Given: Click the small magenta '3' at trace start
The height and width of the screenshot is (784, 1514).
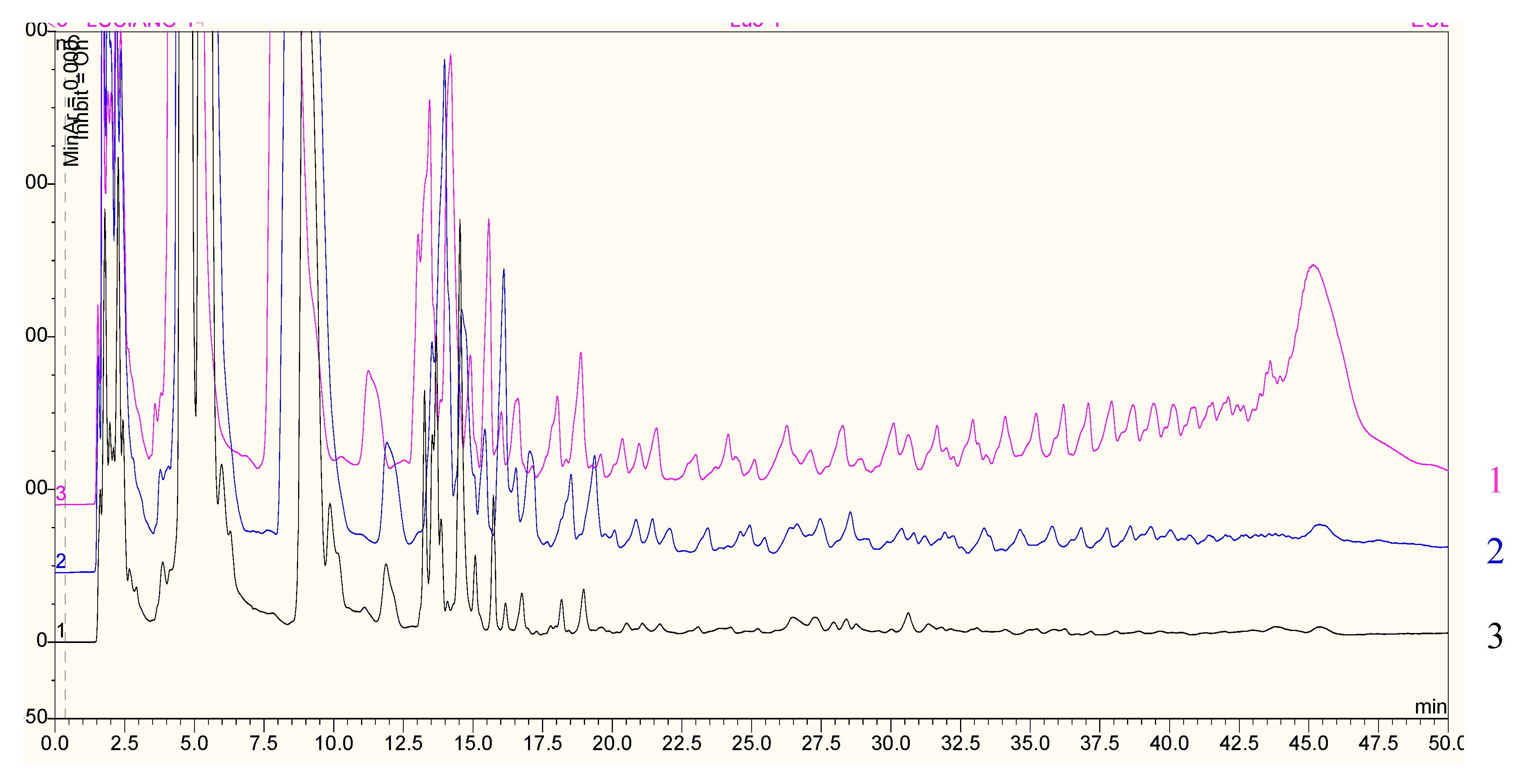Looking at the screenshot, I should coord(61,493).
